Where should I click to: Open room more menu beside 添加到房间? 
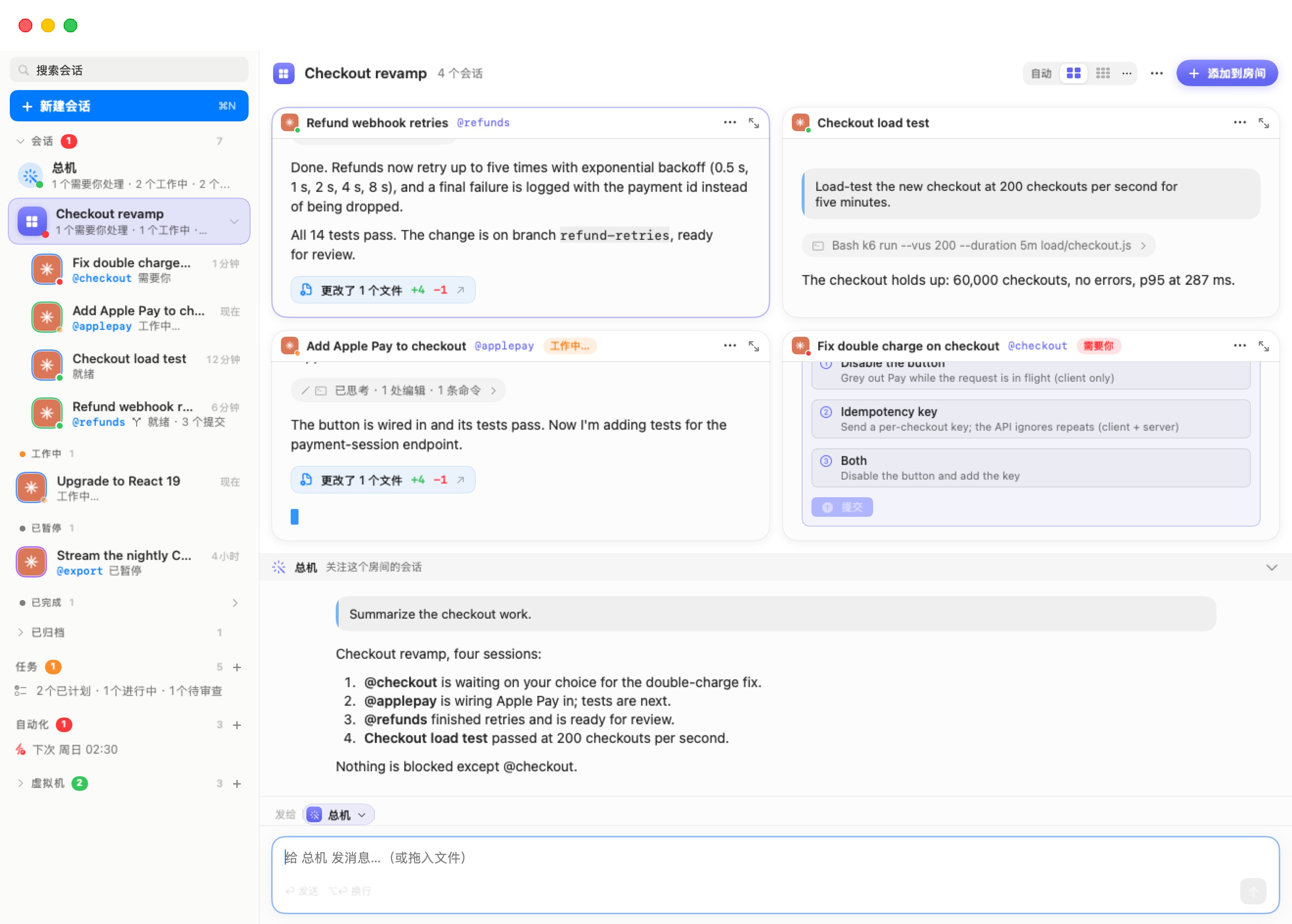point(1156,73)
